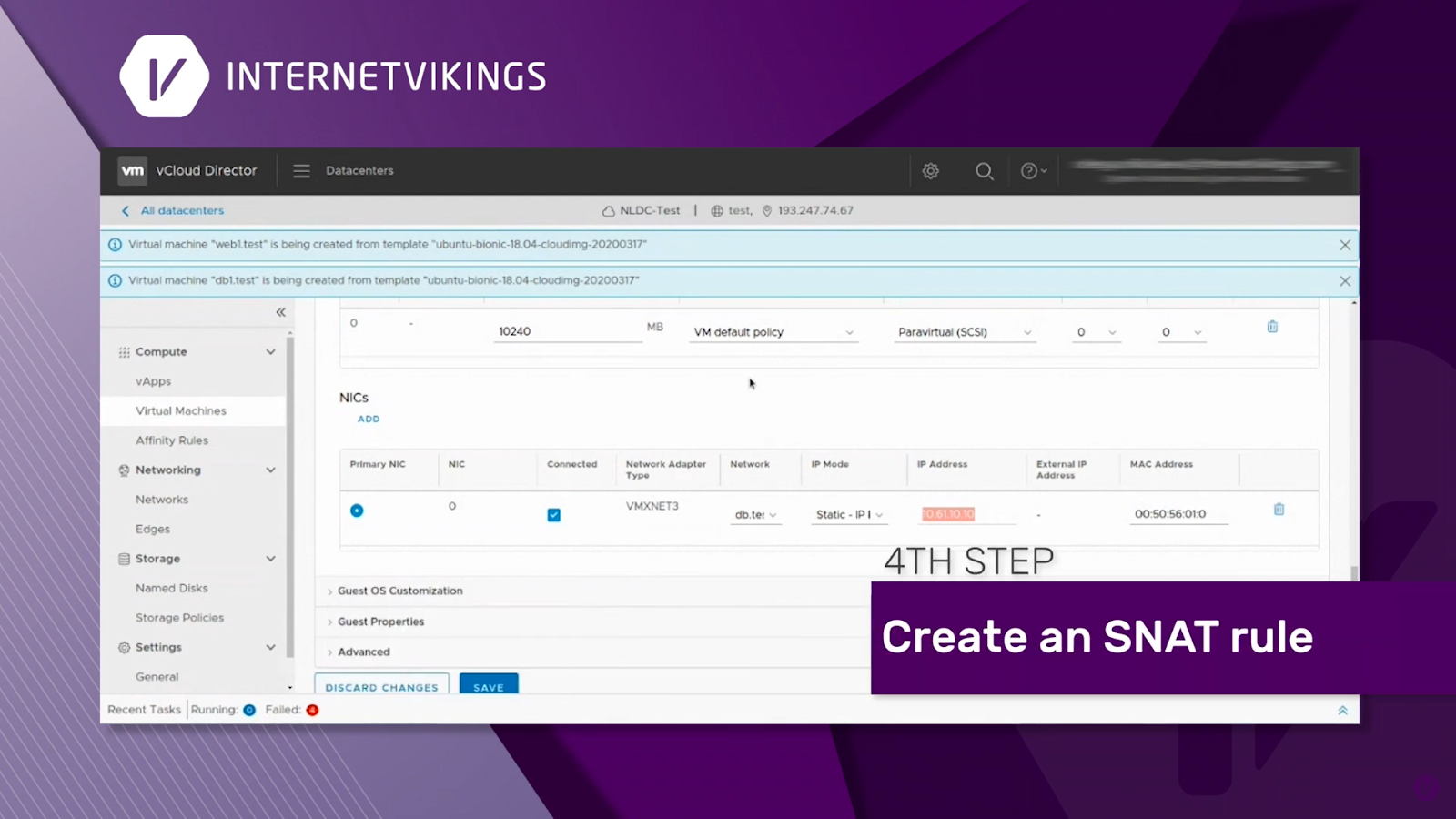This screenshot has height=819, width=1456.
Task: Click the VMXNET3 adapter type text
Action: pyautogui.click(x=652, y=506)
